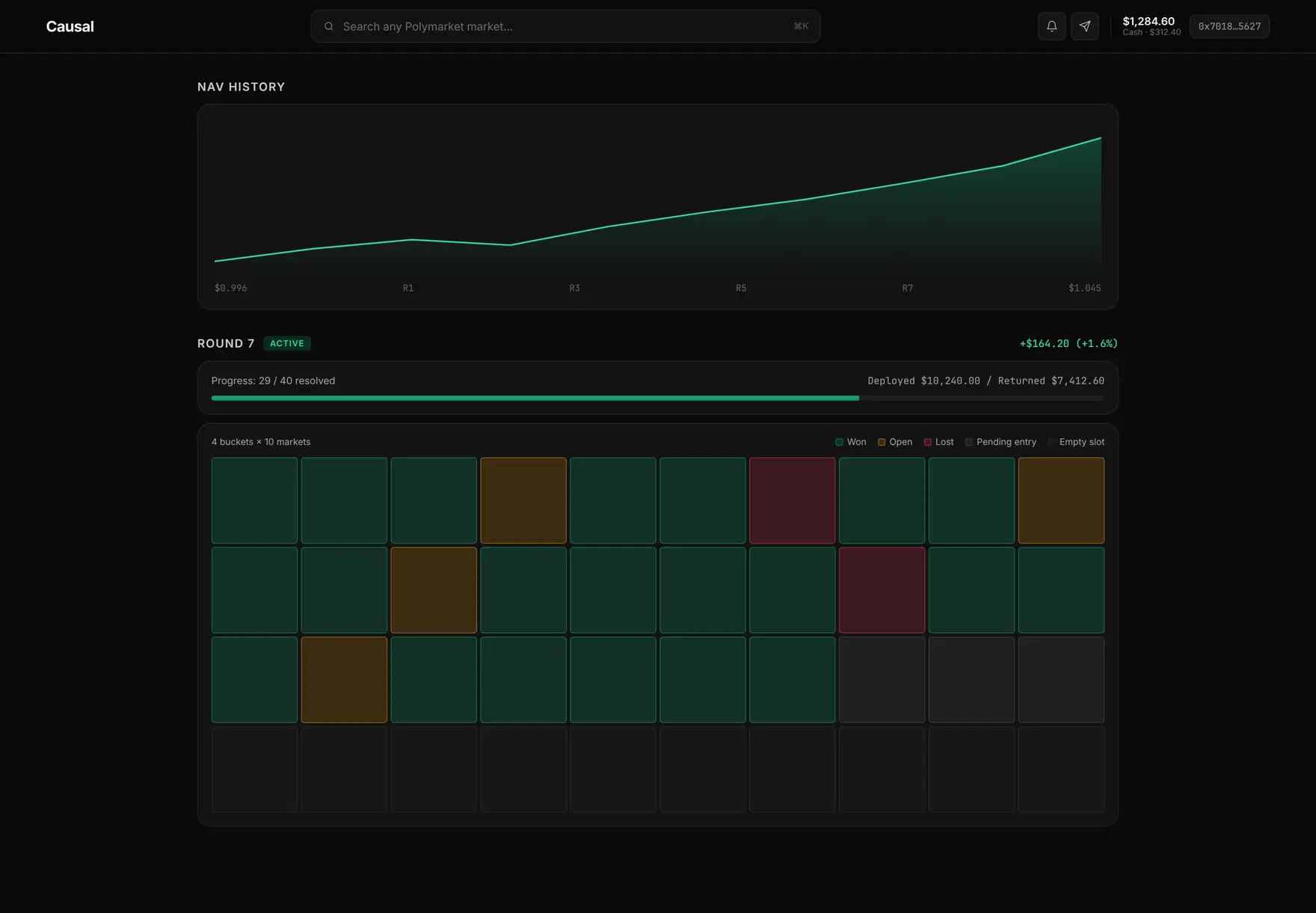This screenshot has height=913, width=1316.
Task: Click the ⌘K shortcut hint in search
Action: [x=801, y=26]
